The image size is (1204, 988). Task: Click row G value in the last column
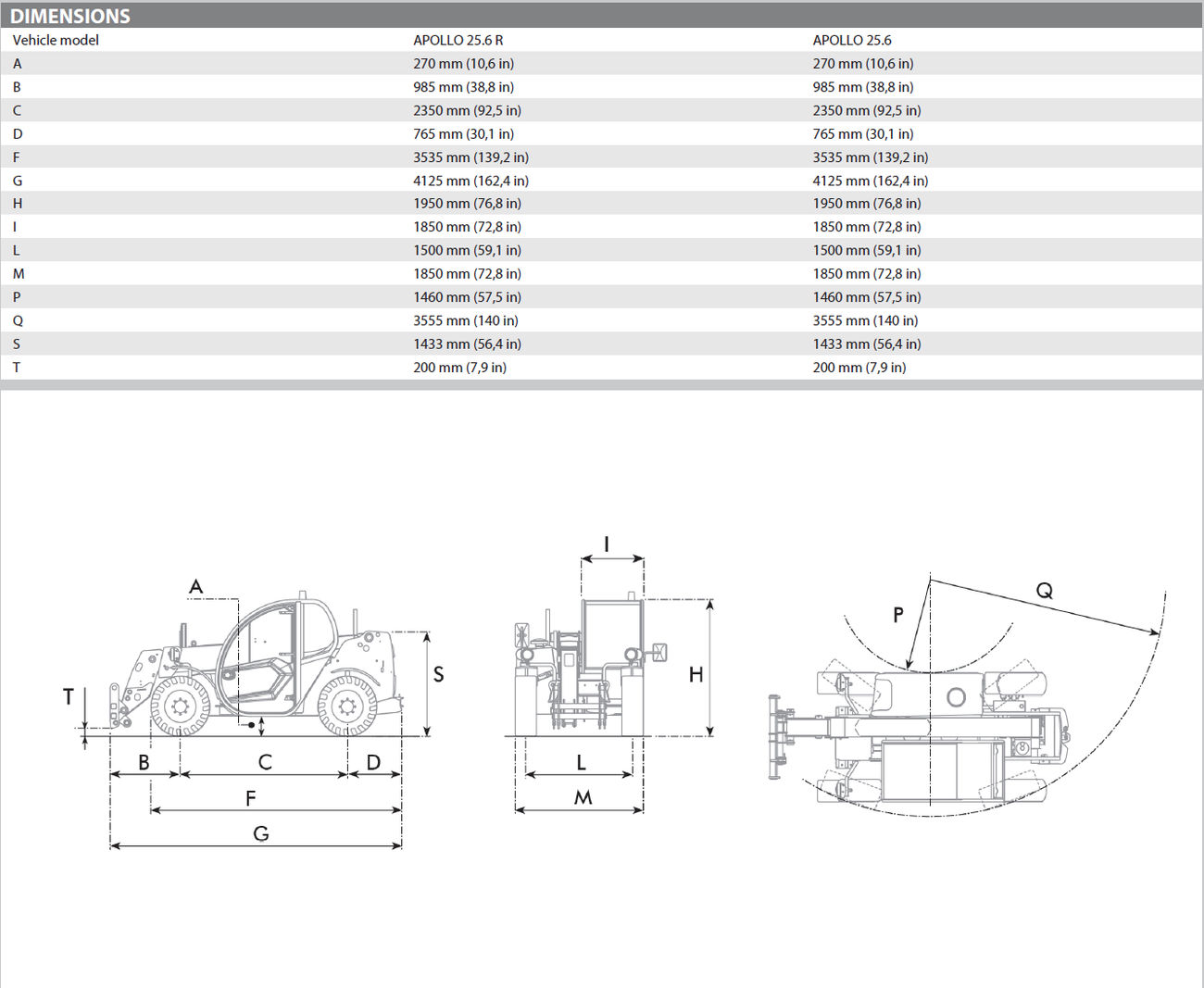point(871,181)
